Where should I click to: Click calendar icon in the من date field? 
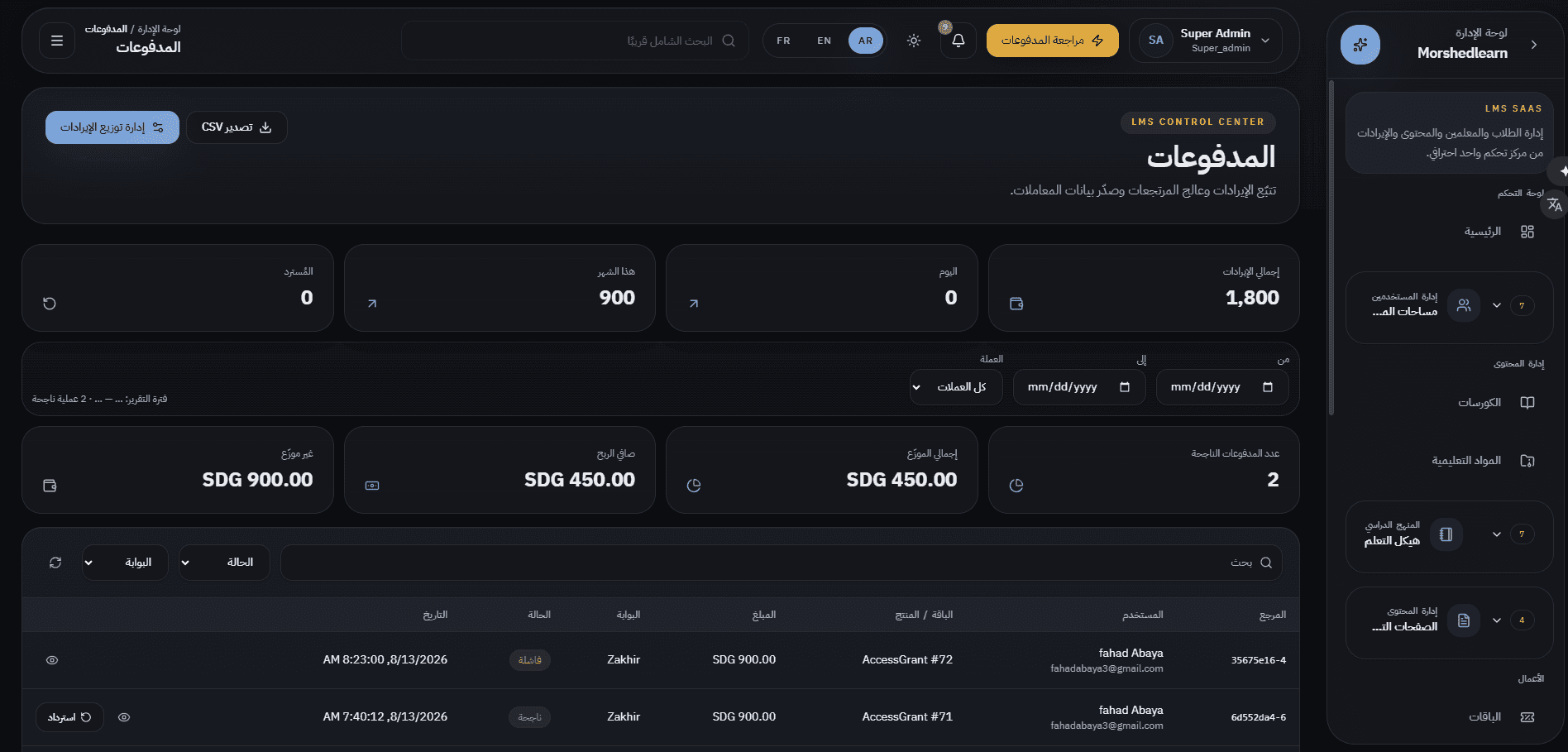[x=1268, y=387]
